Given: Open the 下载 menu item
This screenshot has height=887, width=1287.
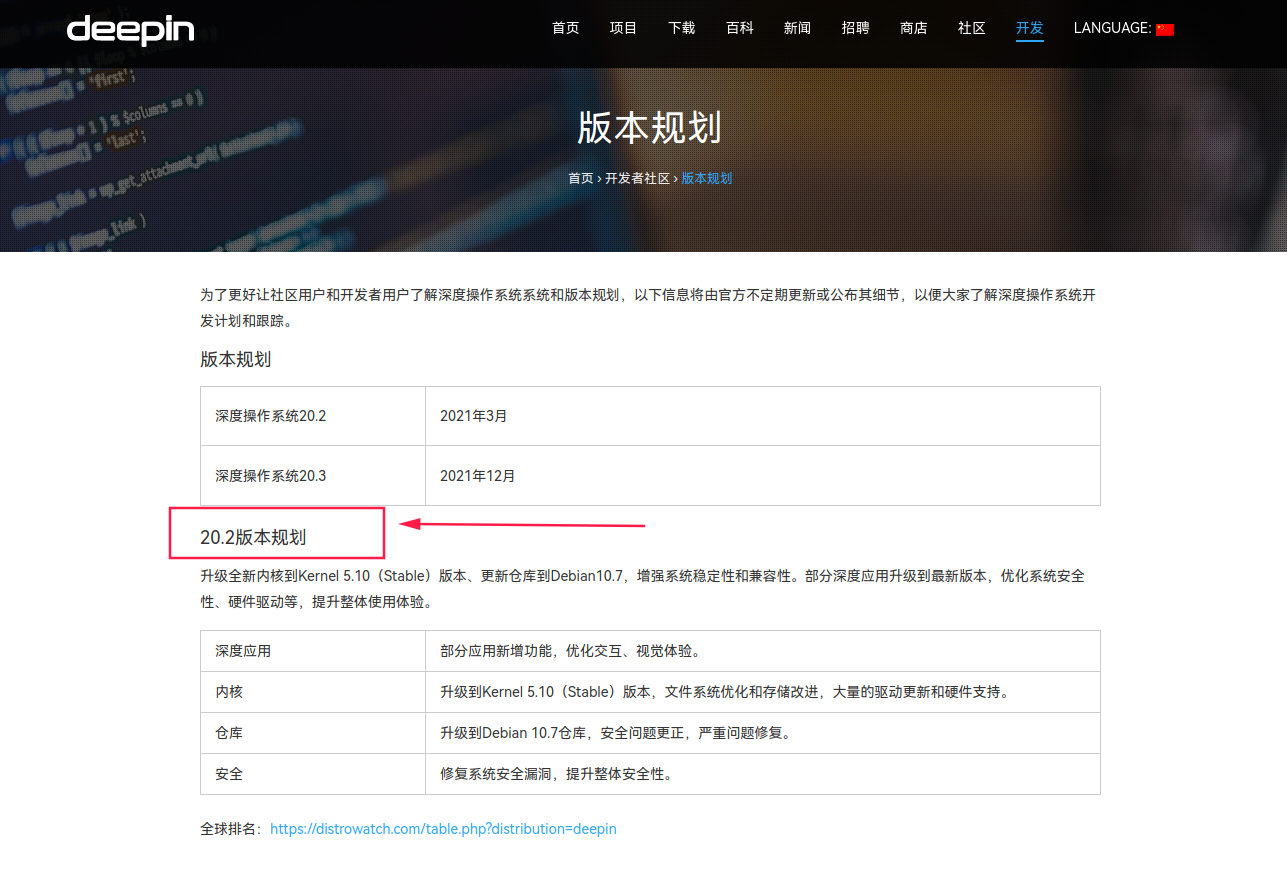Looking at the screenshot, I should pos(682,28).
